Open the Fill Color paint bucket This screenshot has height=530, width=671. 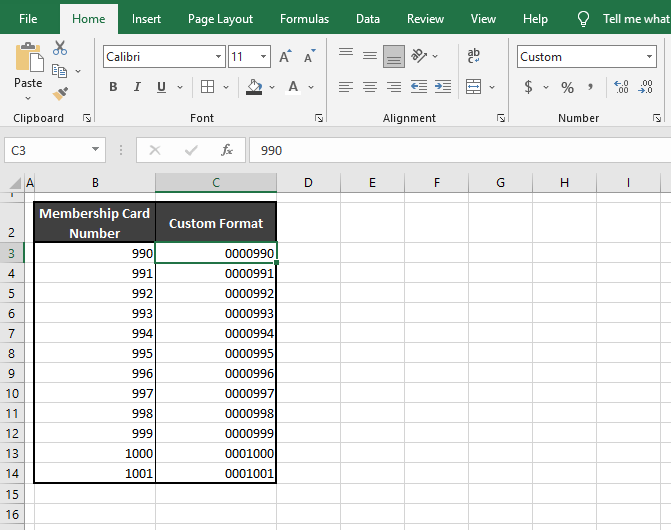254,88
